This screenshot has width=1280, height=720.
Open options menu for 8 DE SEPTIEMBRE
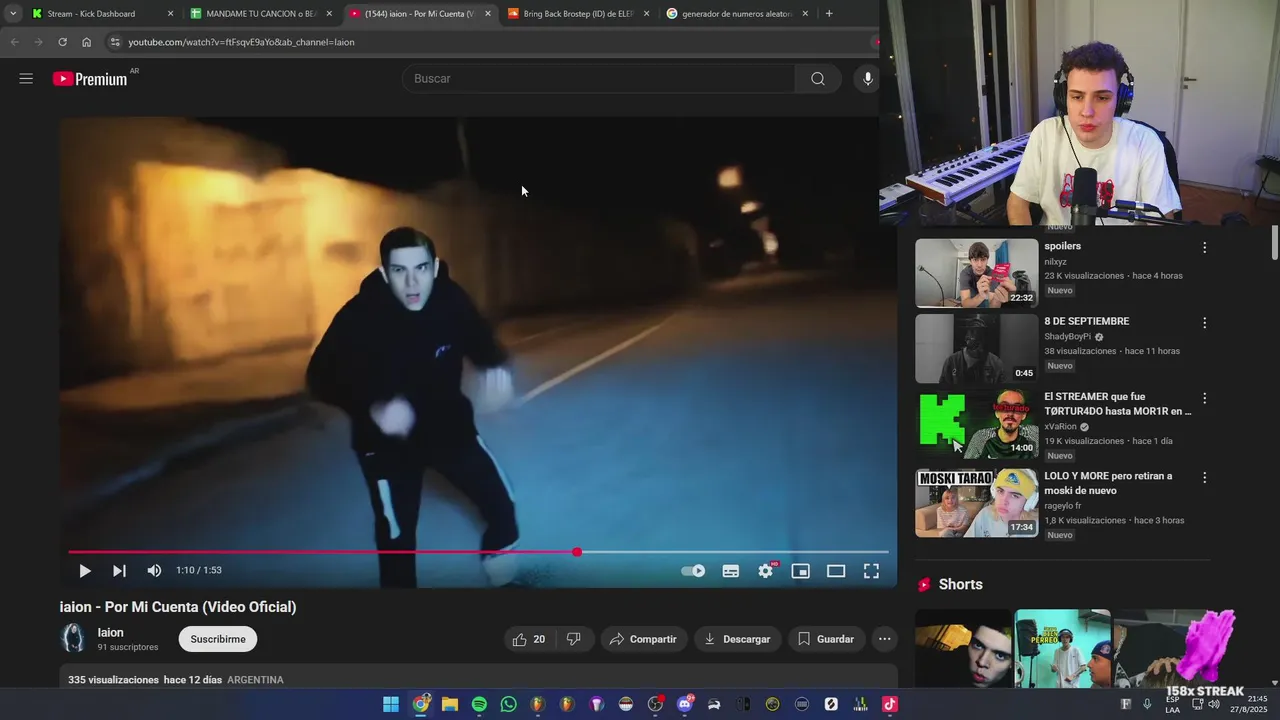(1204, 323)
